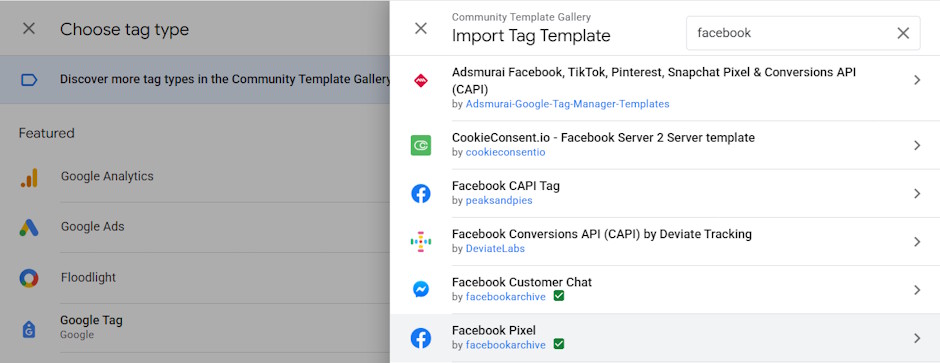Click the Google Ads logo icon
The width and height of the screenshot is (940, 363).
click(29, 227)
